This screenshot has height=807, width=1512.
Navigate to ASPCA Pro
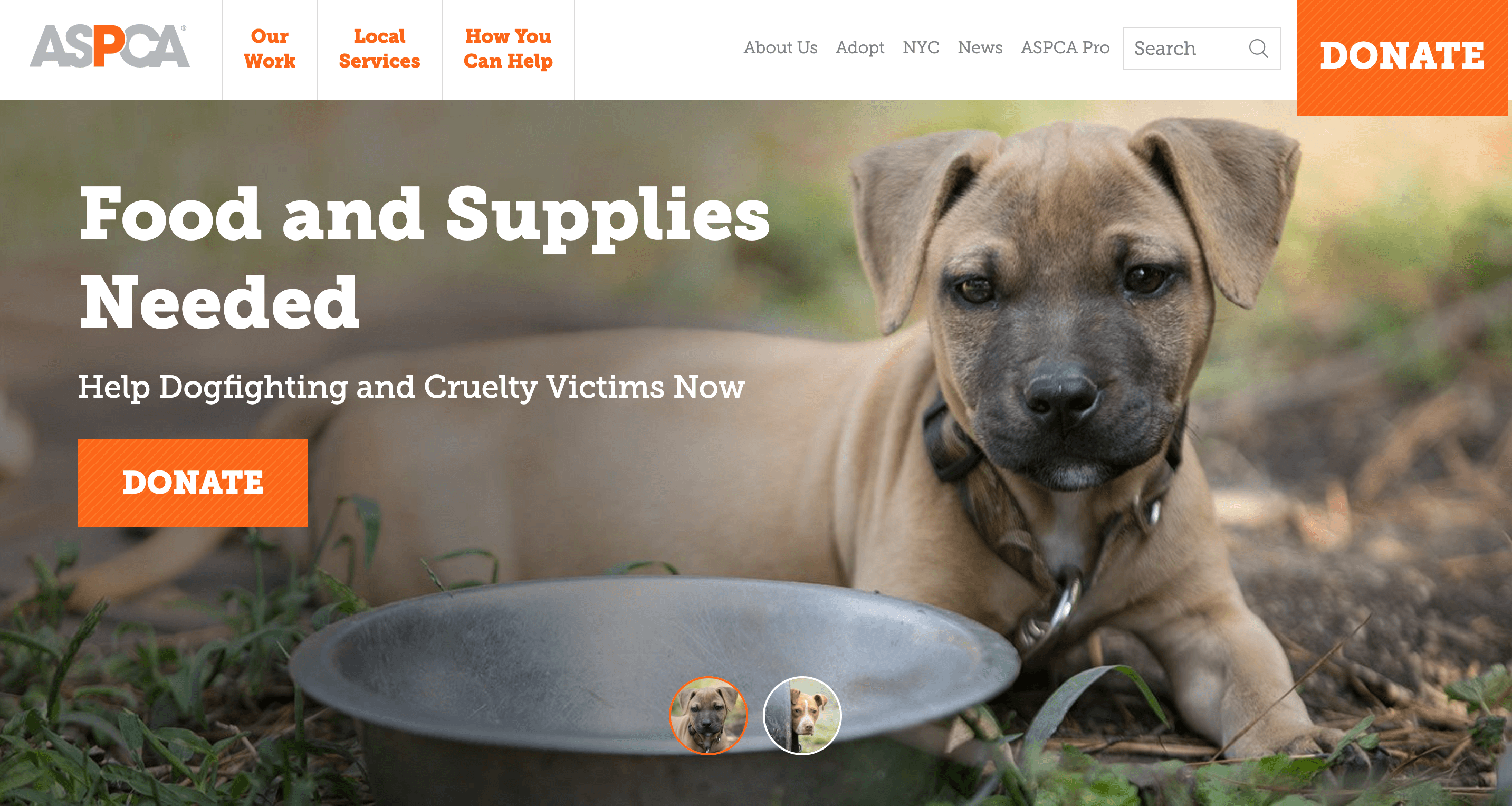1065,47
